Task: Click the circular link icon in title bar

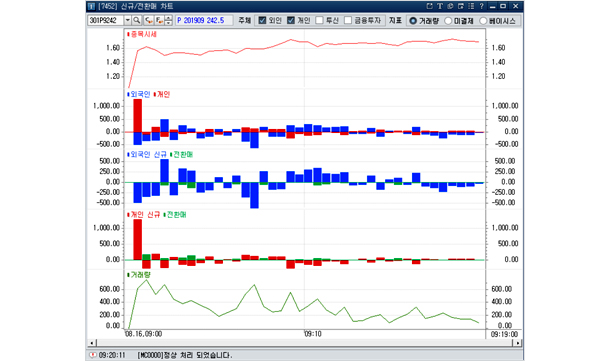Action: click(450, 6)
